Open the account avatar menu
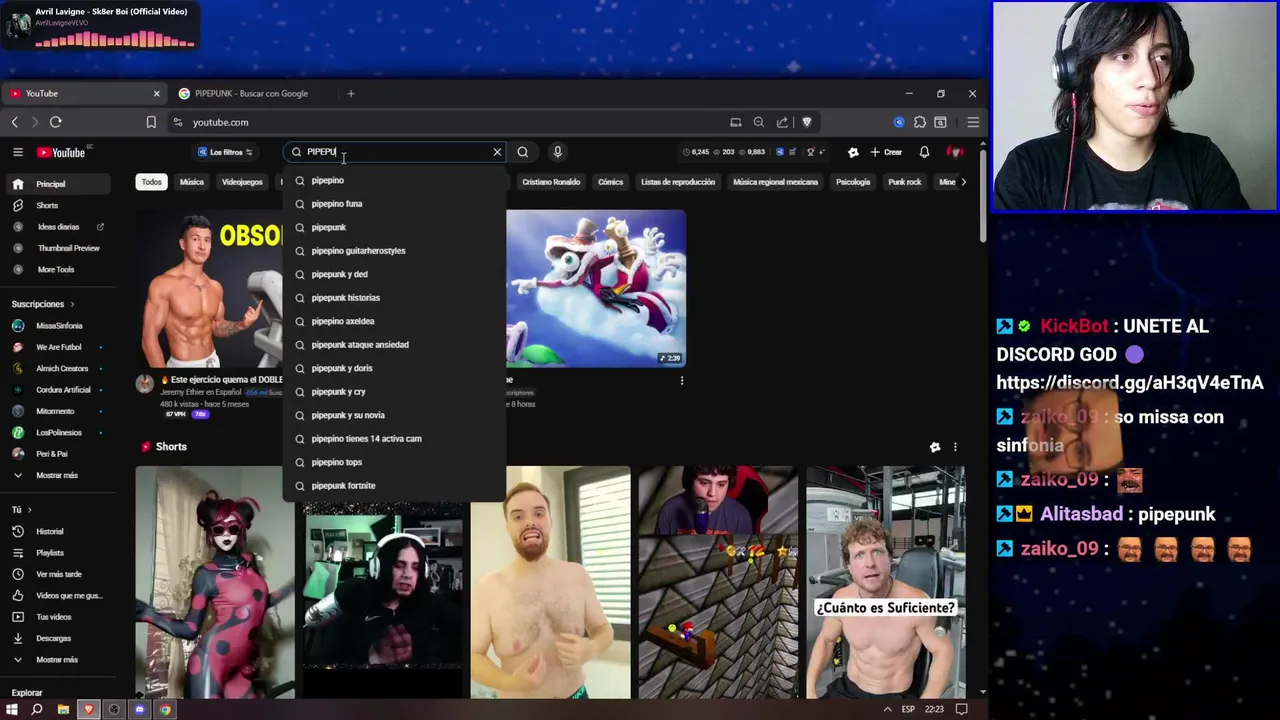1280x720 pixels. [x=955, y=152]
